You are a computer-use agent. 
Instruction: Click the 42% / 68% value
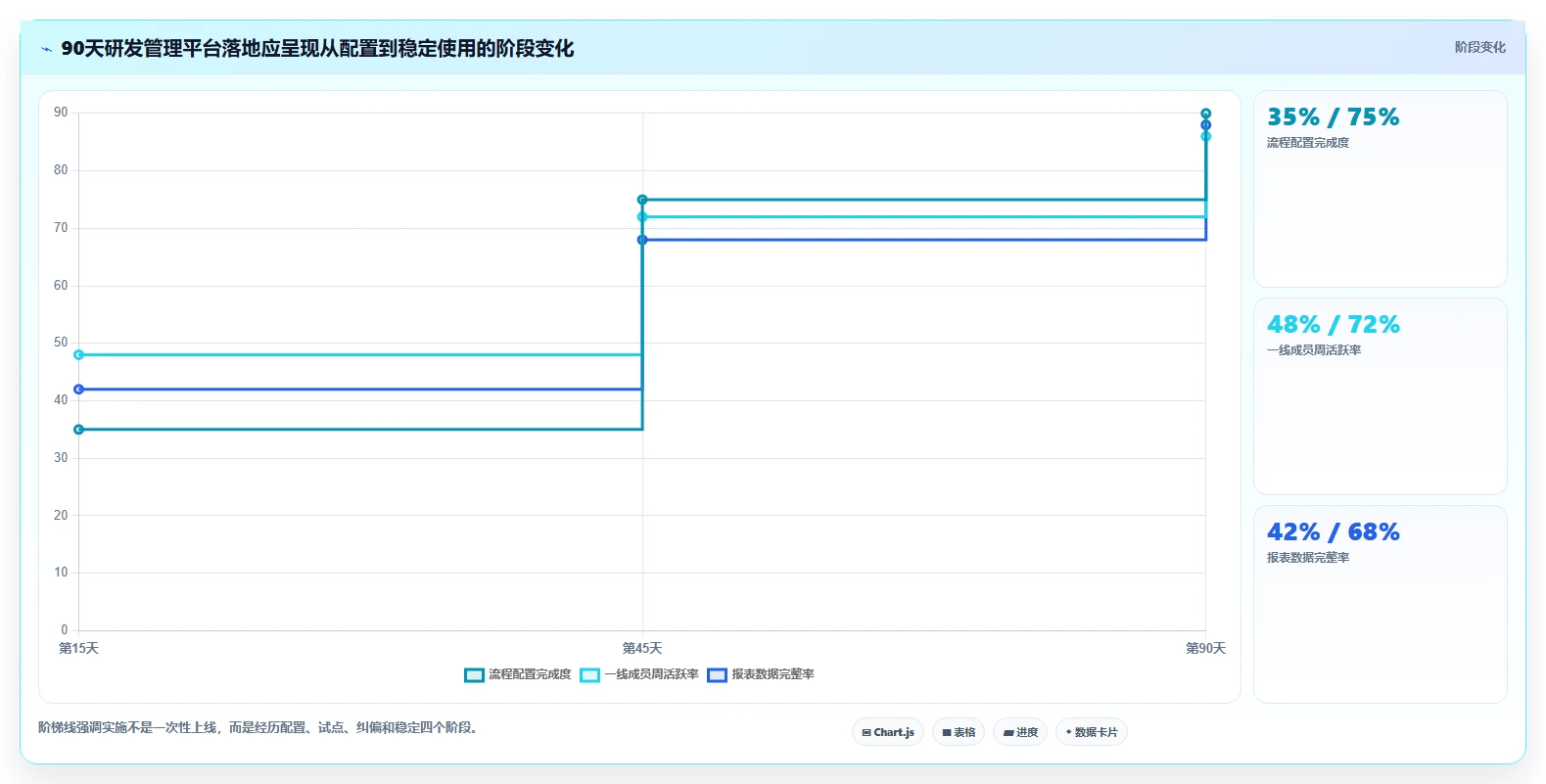[x=1333, y=532]
